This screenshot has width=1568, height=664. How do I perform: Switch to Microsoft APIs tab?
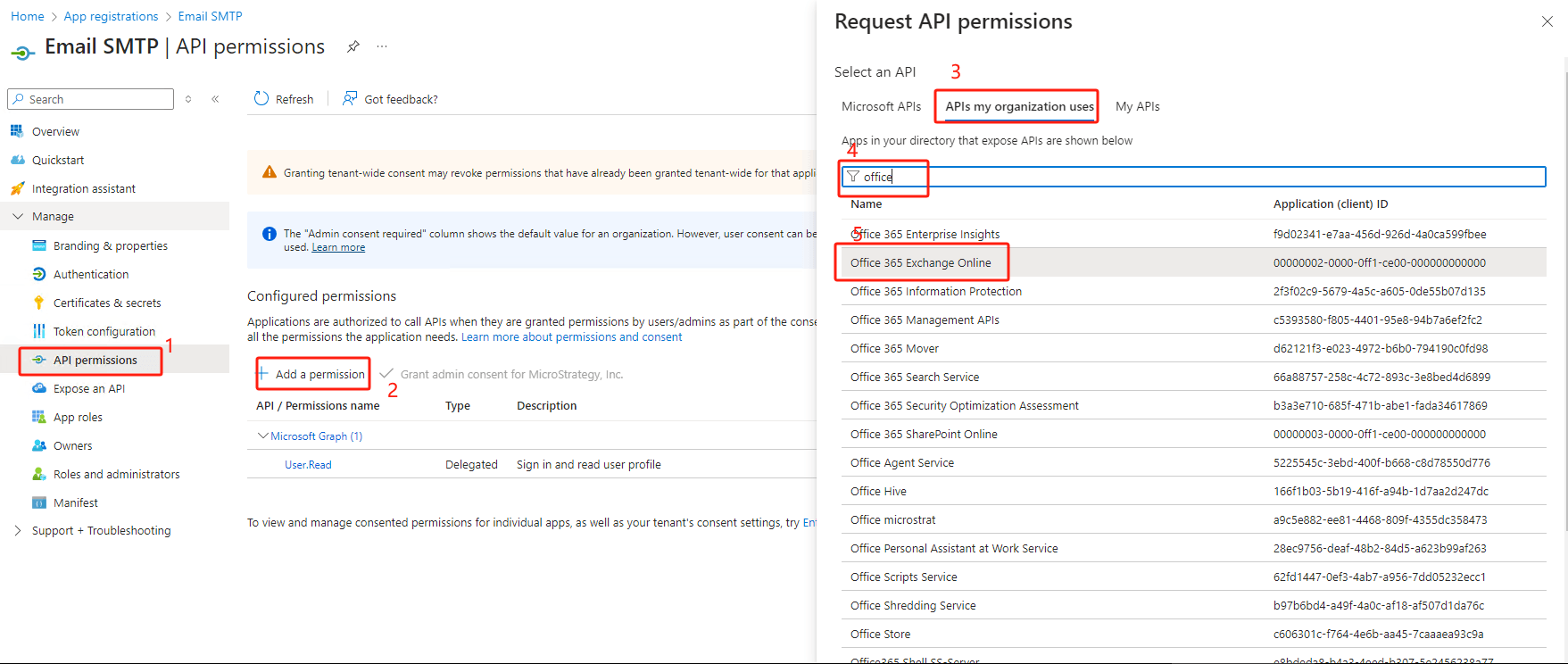coord(881,106)
